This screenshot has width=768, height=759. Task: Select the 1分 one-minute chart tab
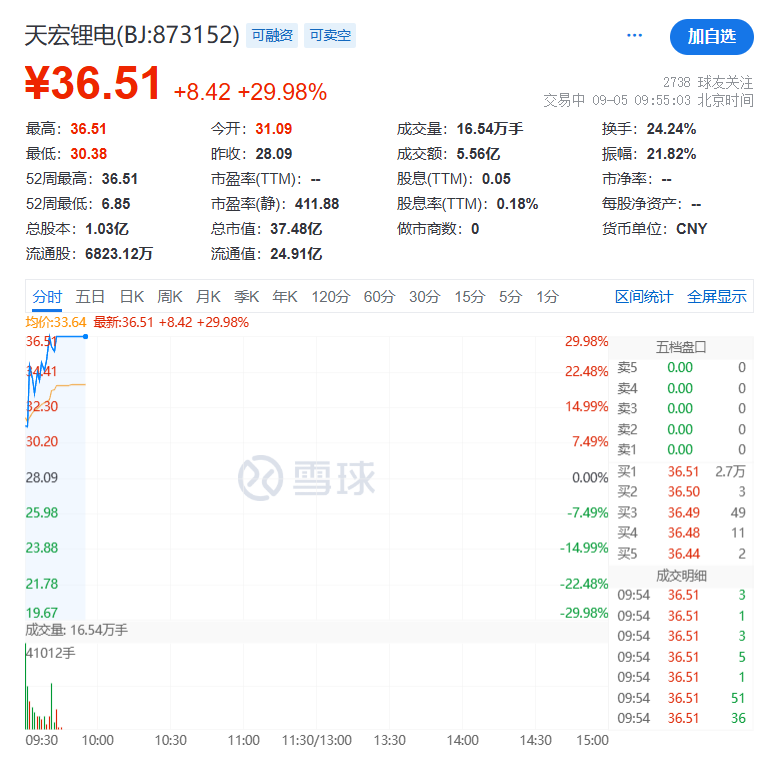coord(547,297)
